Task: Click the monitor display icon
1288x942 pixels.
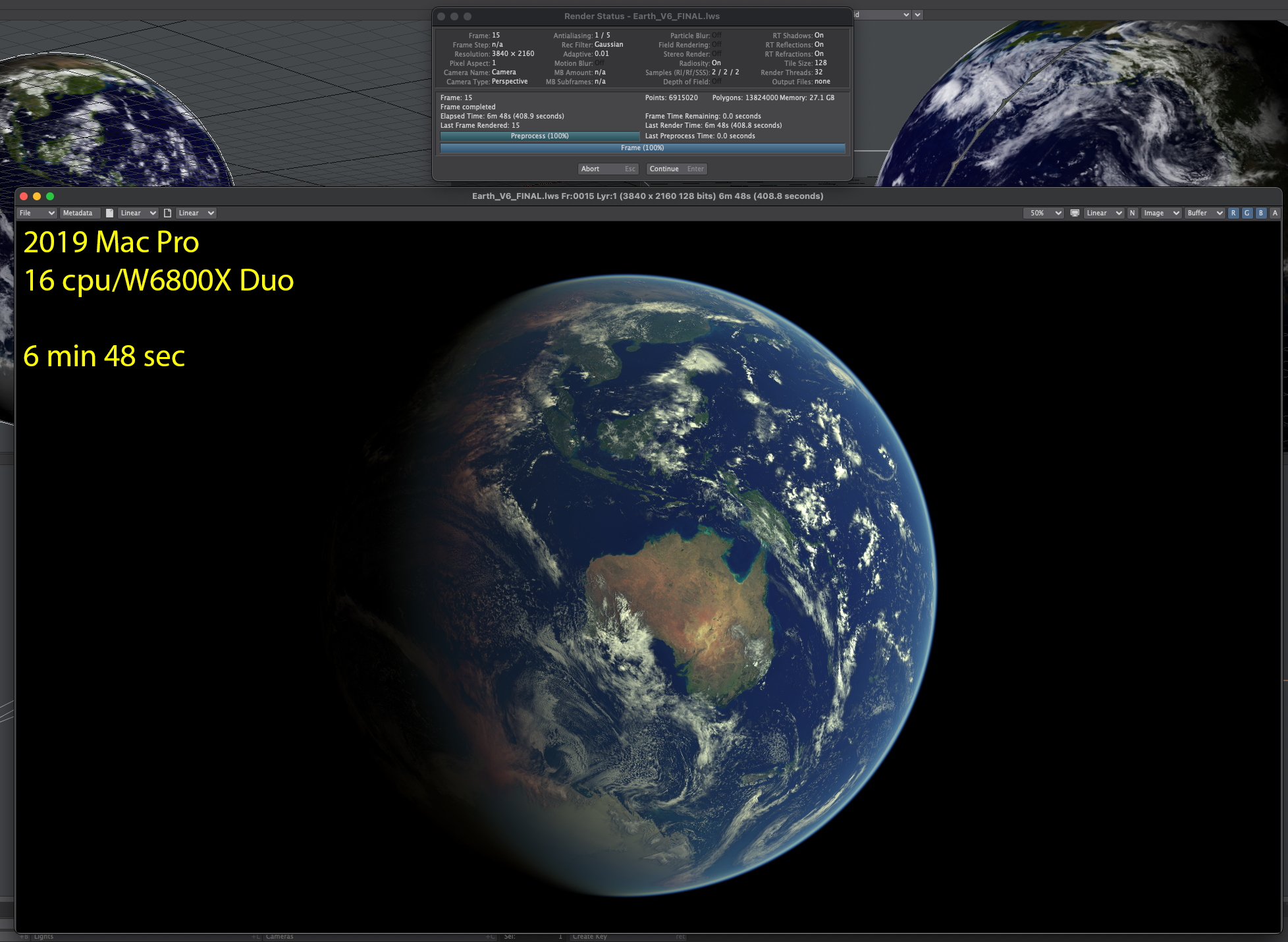Action: (x=1075, y=213)
